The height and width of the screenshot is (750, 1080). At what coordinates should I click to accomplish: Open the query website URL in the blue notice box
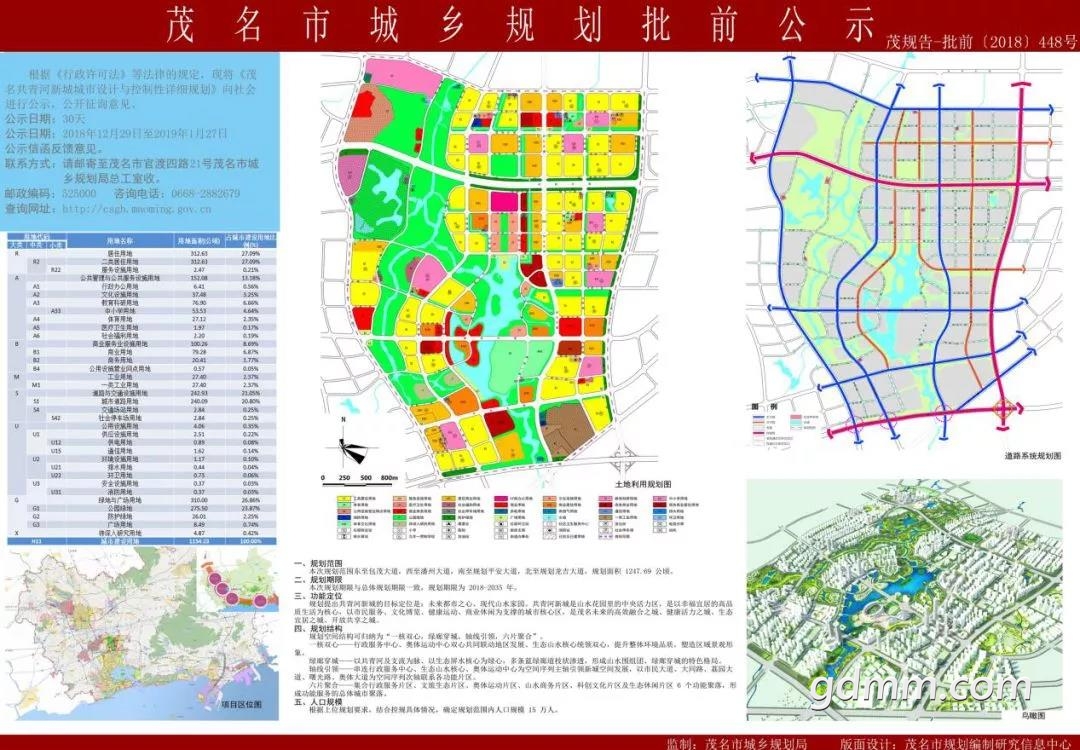click(x=136, y=209)
